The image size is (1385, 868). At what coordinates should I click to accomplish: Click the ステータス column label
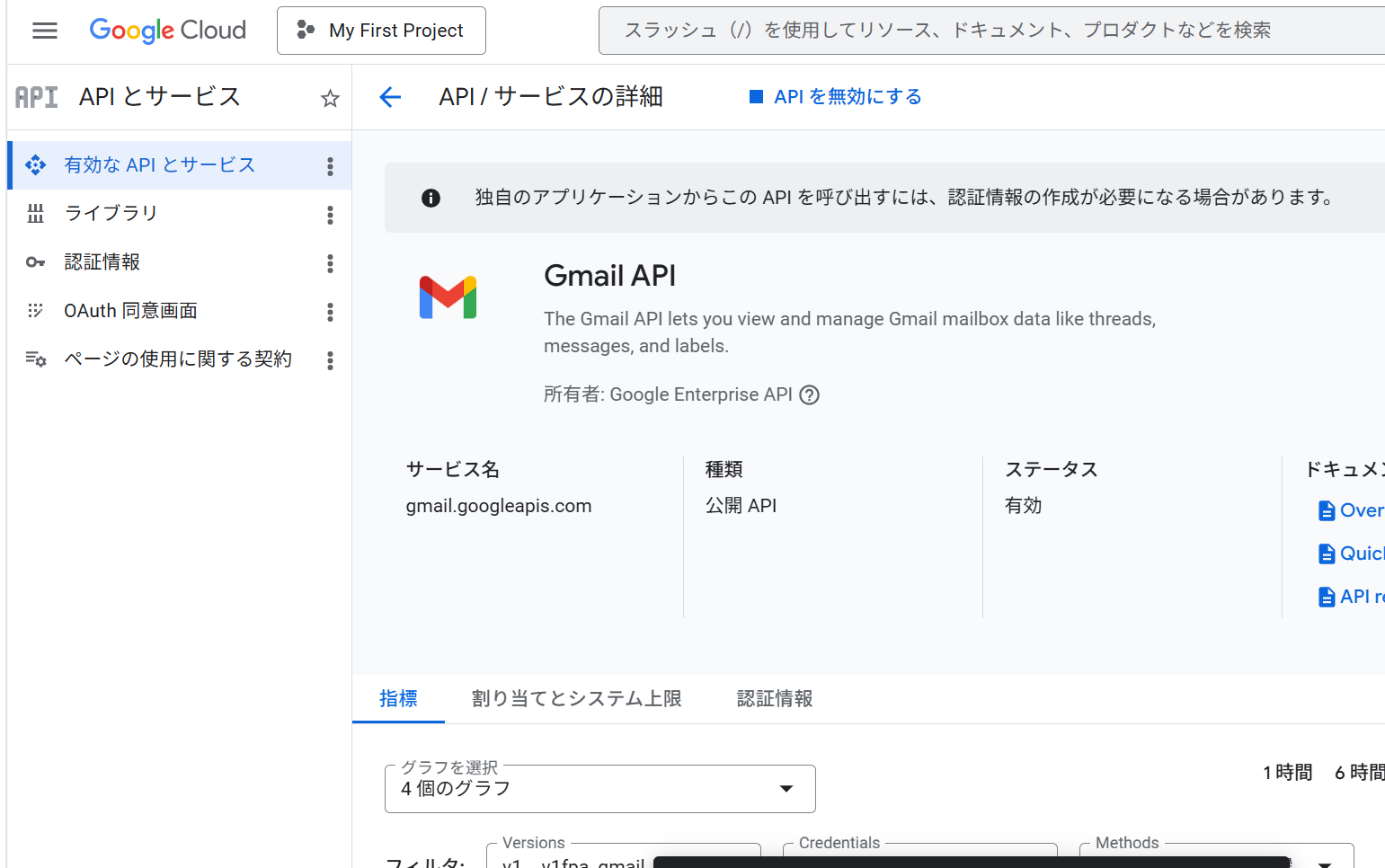pos(1052,469)
